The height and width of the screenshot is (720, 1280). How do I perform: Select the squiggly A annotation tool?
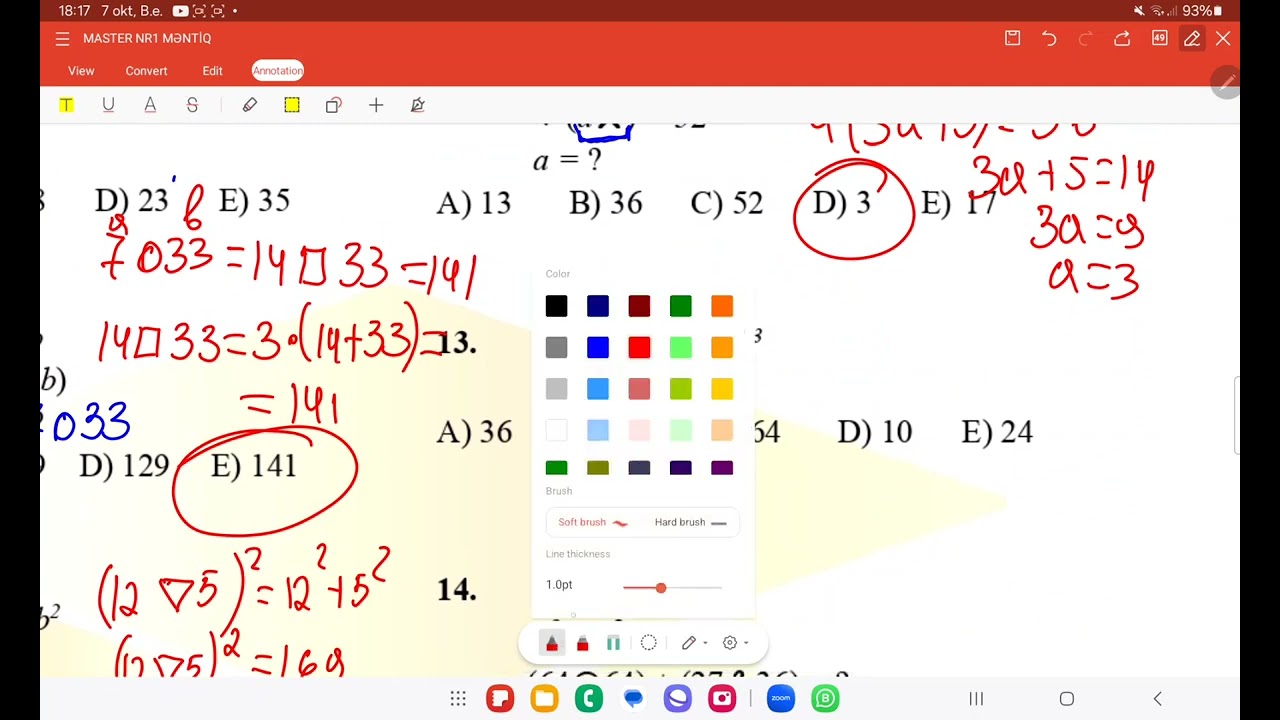pyautogui.click(x=150, y=105)
